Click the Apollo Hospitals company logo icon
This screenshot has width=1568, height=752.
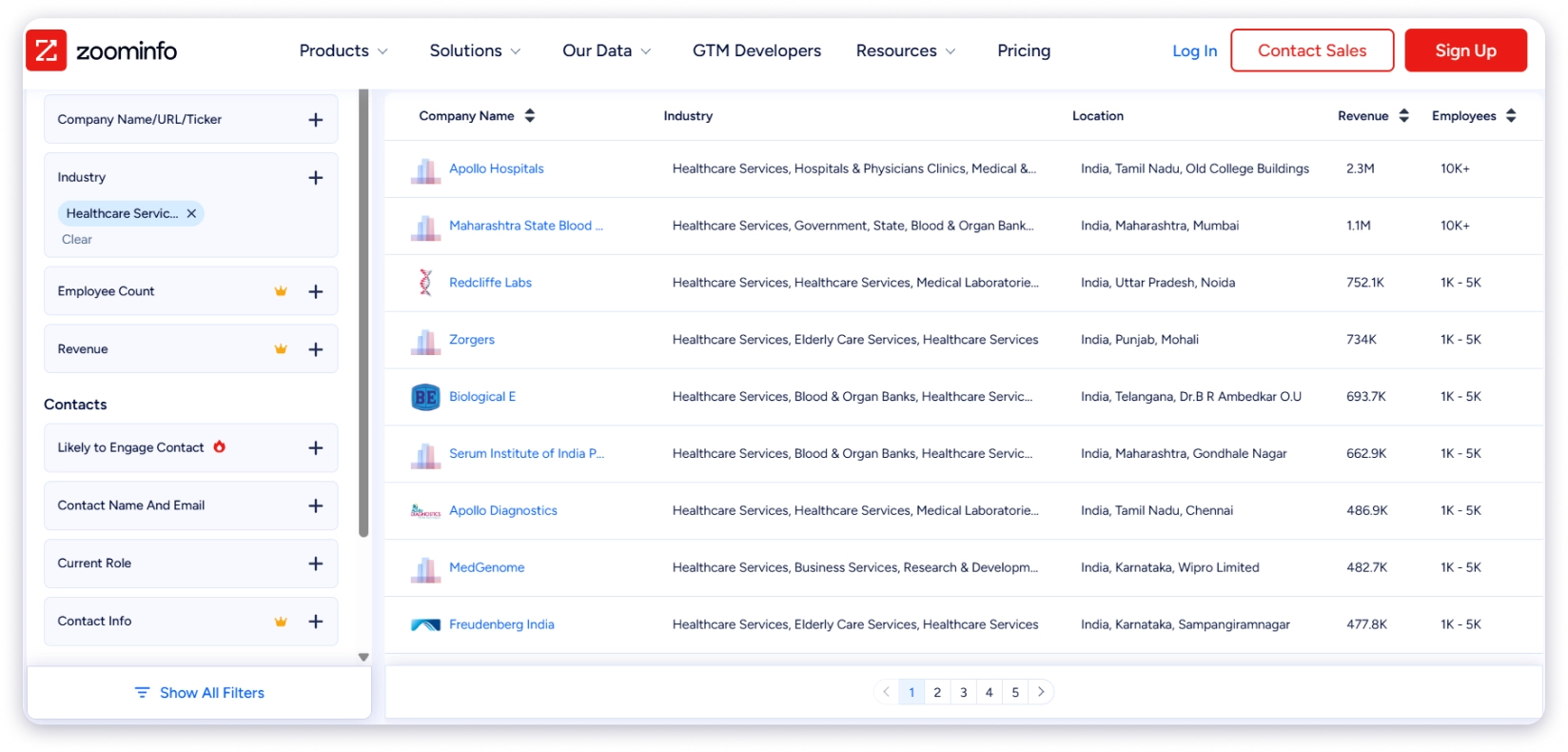(x=425, y=171)
